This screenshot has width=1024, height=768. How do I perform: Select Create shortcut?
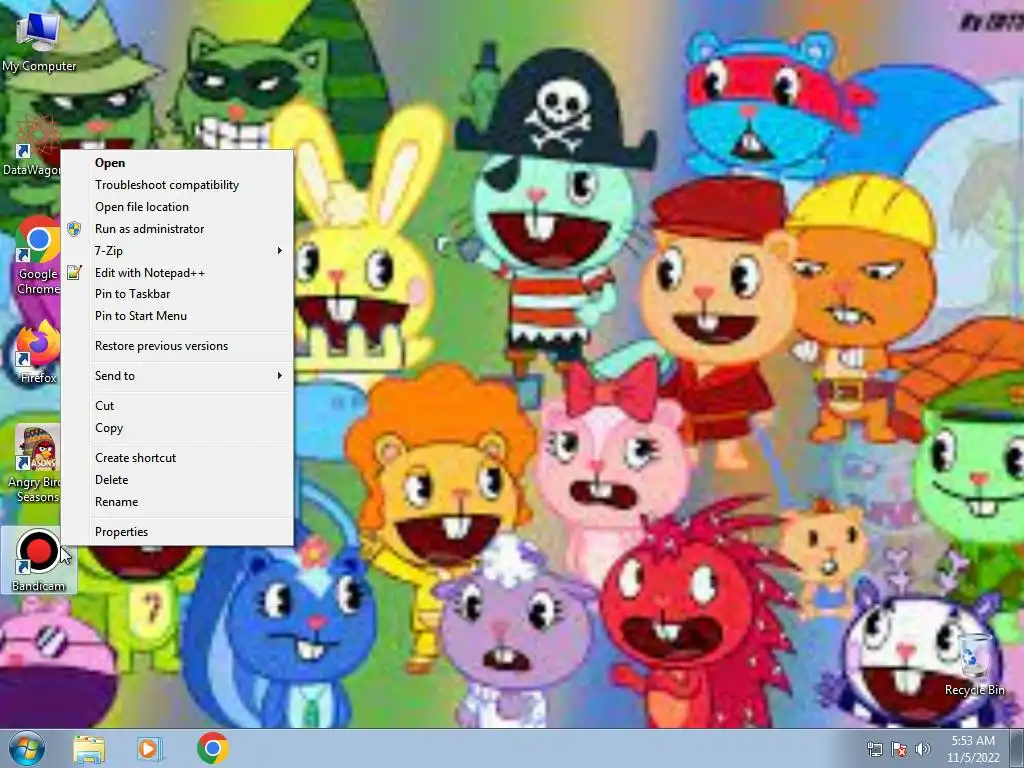point(178,458)
